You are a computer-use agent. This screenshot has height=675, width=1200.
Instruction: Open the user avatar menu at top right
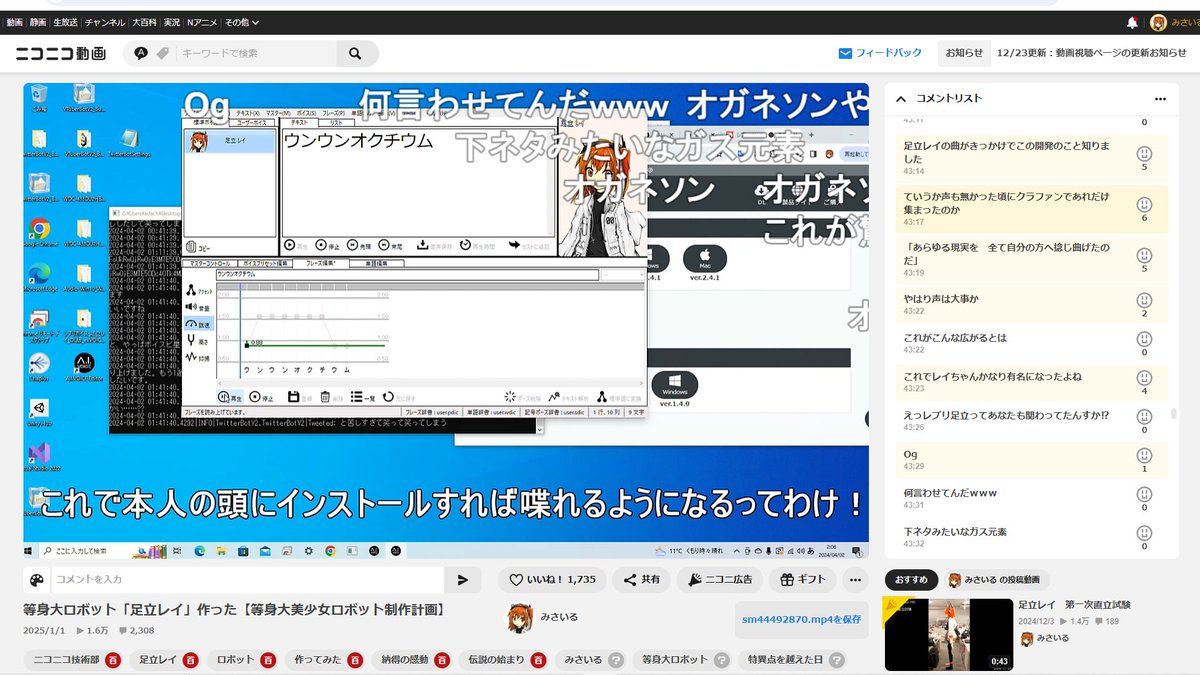coord(1158,22)
